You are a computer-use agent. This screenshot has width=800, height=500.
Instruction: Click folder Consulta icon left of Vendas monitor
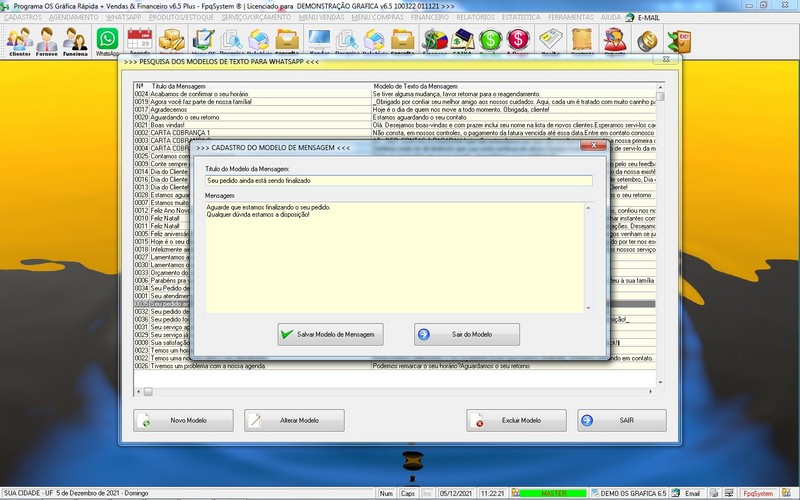pos(287,41)
